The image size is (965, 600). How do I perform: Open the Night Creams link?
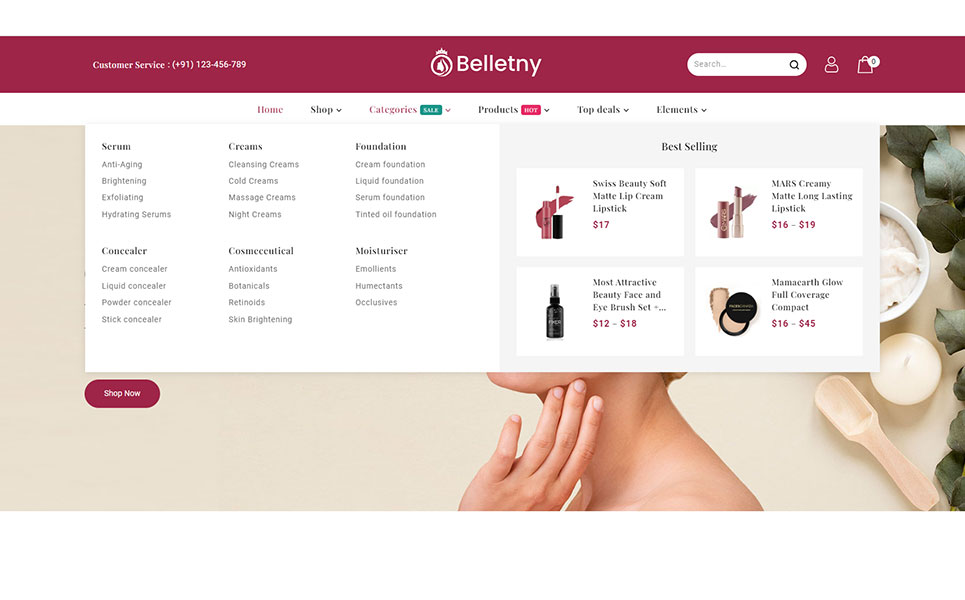[255, 214]
